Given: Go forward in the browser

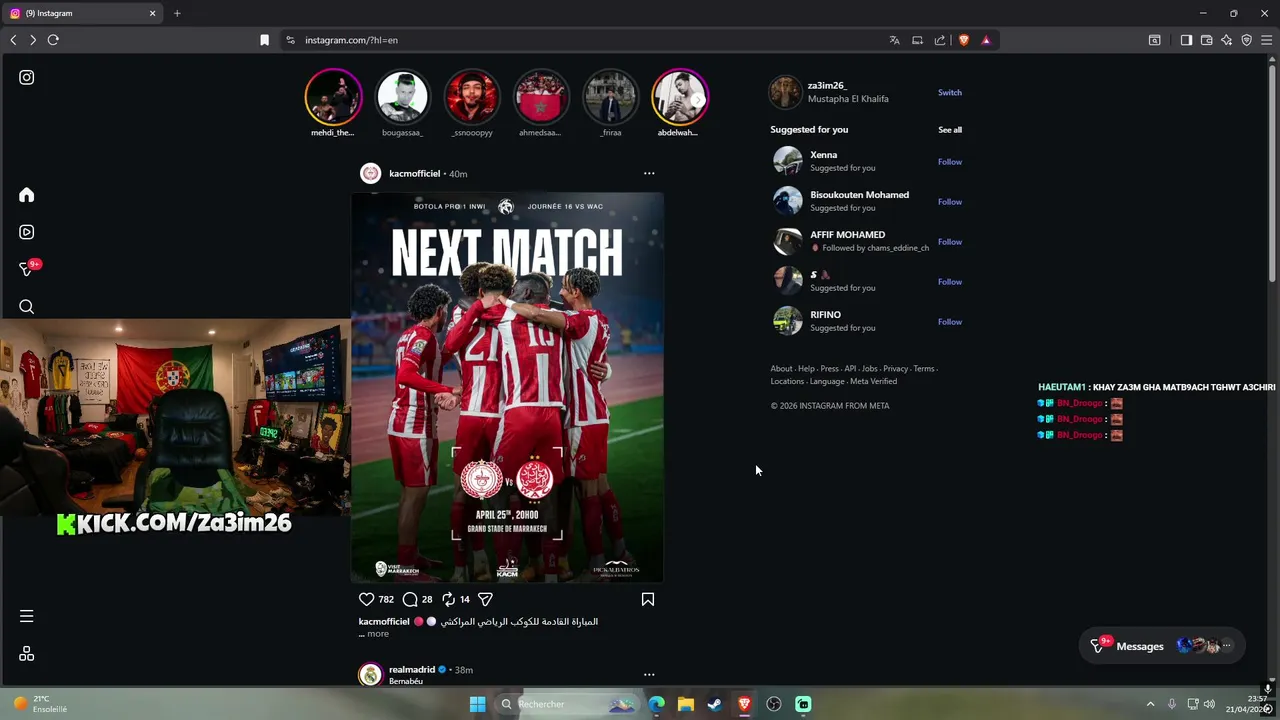Looking at the screenshot, I should (33, 40).
